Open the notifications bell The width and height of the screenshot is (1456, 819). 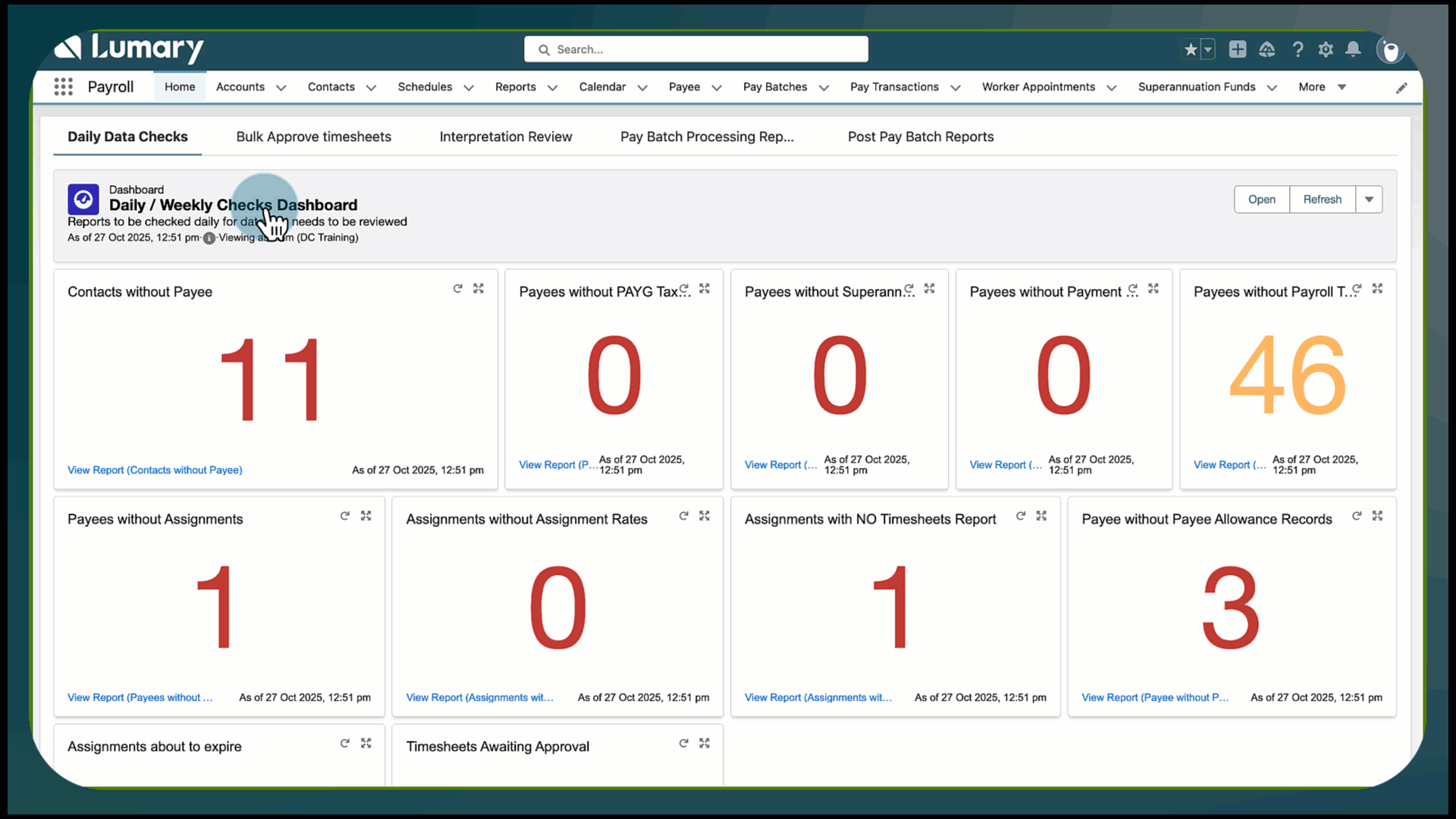(x=1353, y=49)
